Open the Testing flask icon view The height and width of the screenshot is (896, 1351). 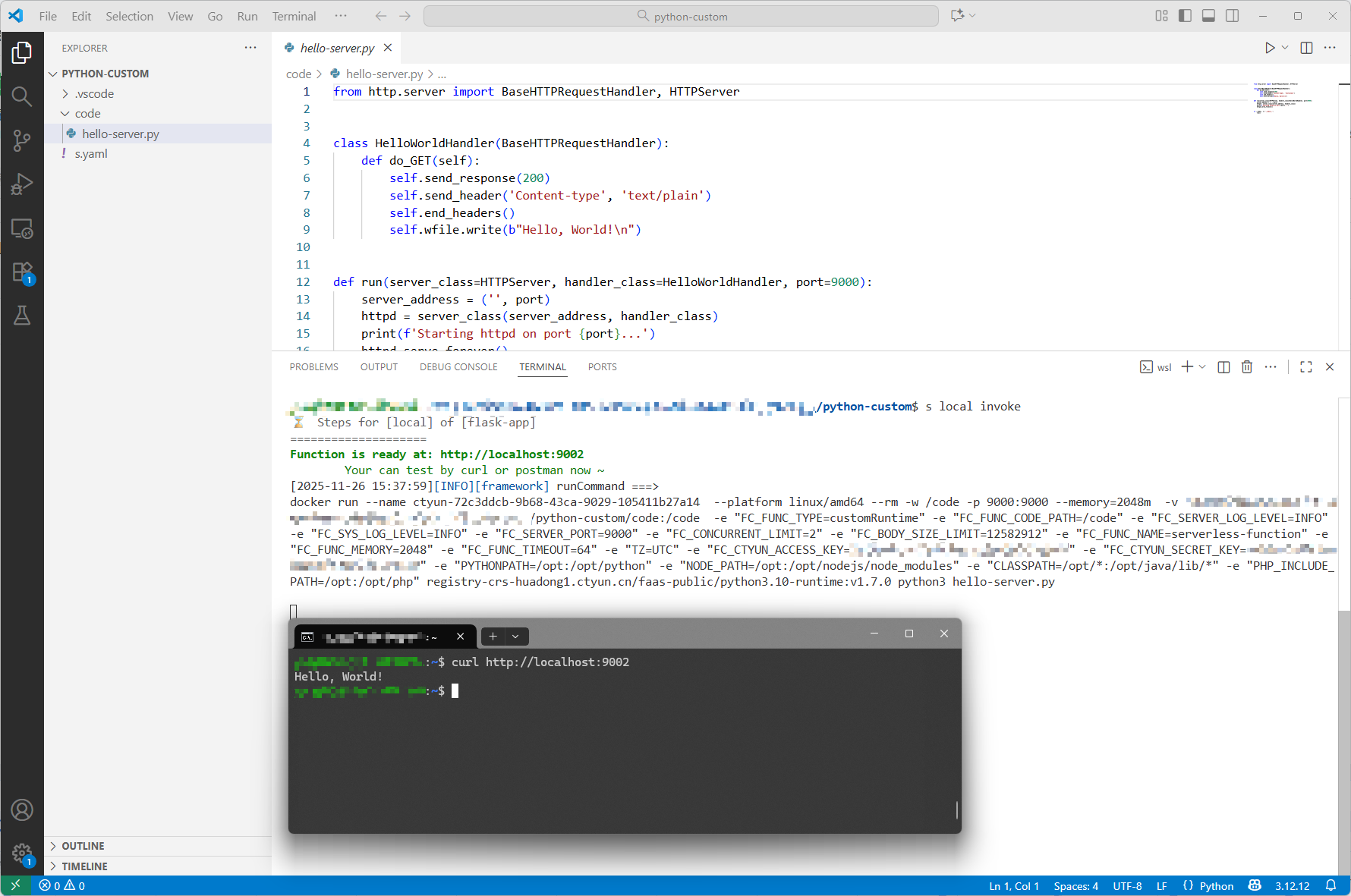click(x=22, y=316)
